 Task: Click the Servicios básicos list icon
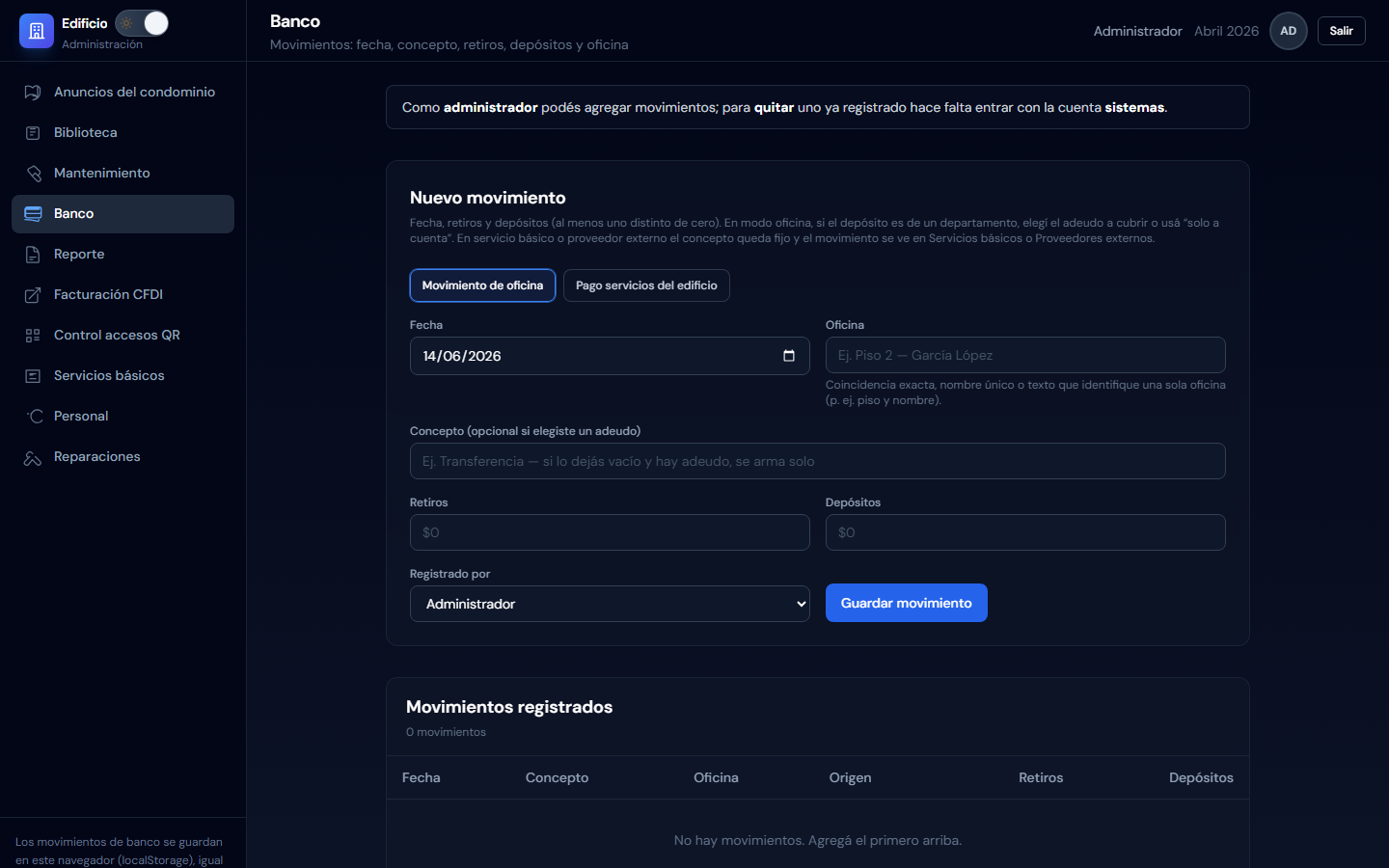(x=33, y=376)
